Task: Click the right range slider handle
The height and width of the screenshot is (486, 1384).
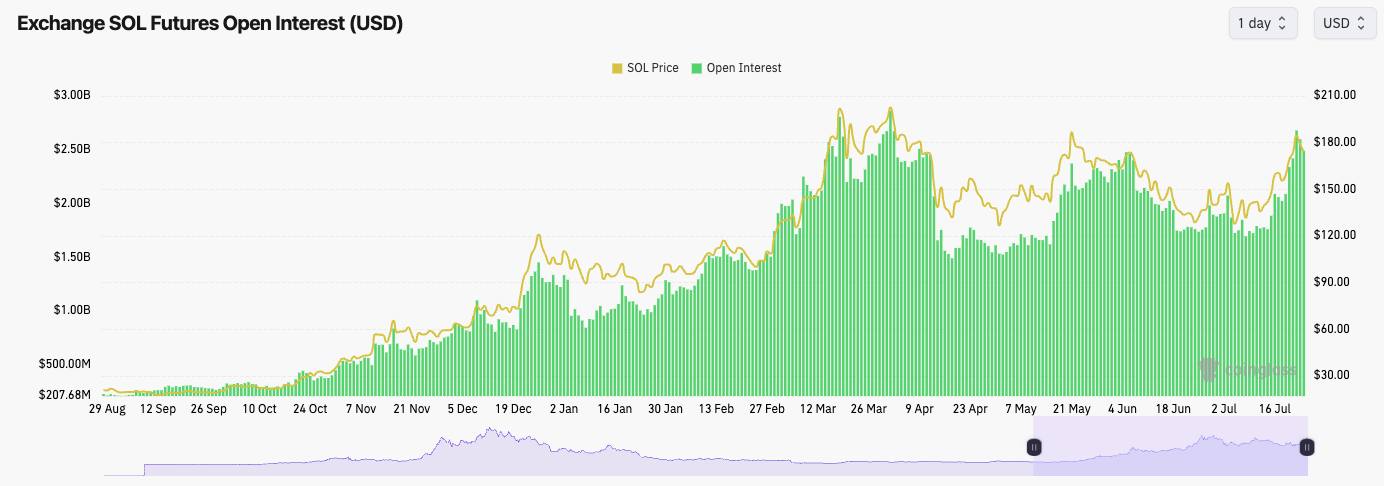Action: pyautogui.click(x=1306, y=448)
